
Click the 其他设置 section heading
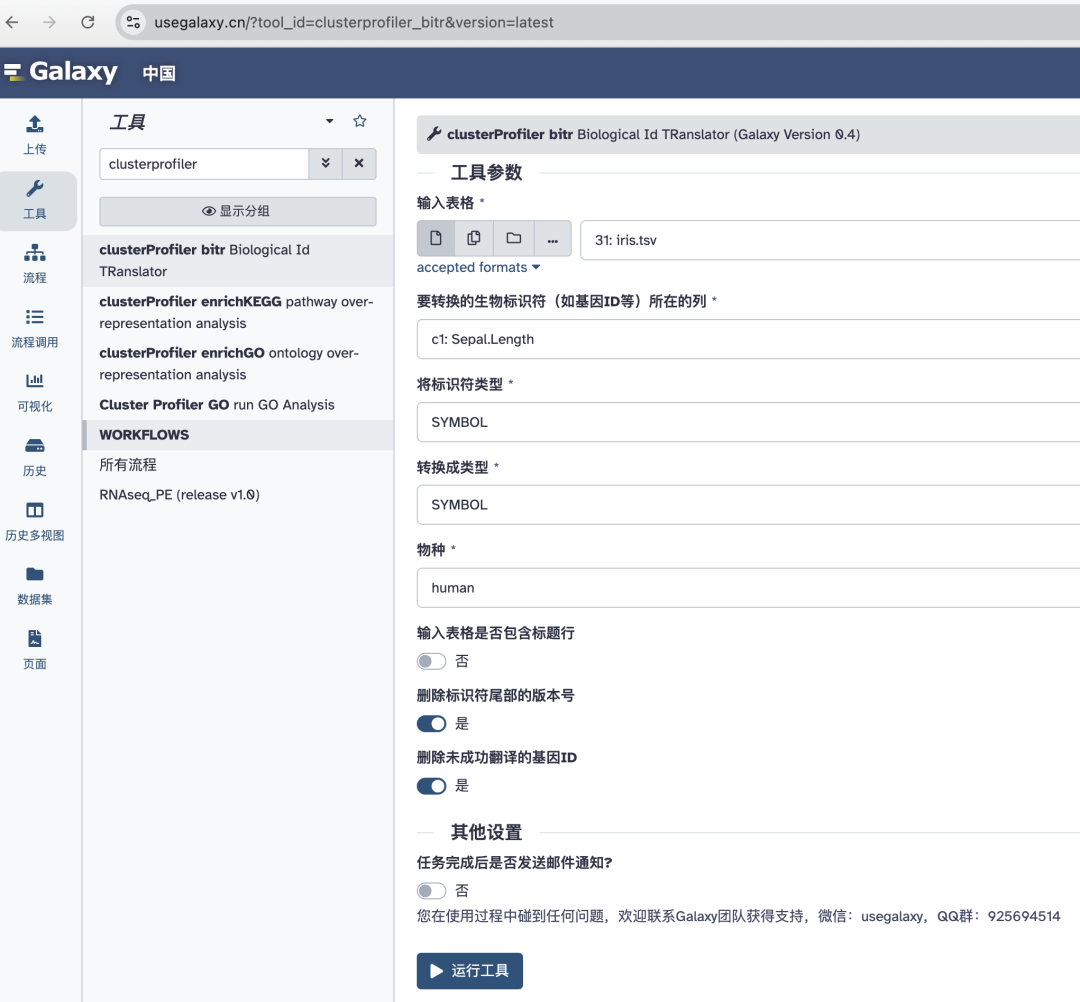(x=486, y=833)
